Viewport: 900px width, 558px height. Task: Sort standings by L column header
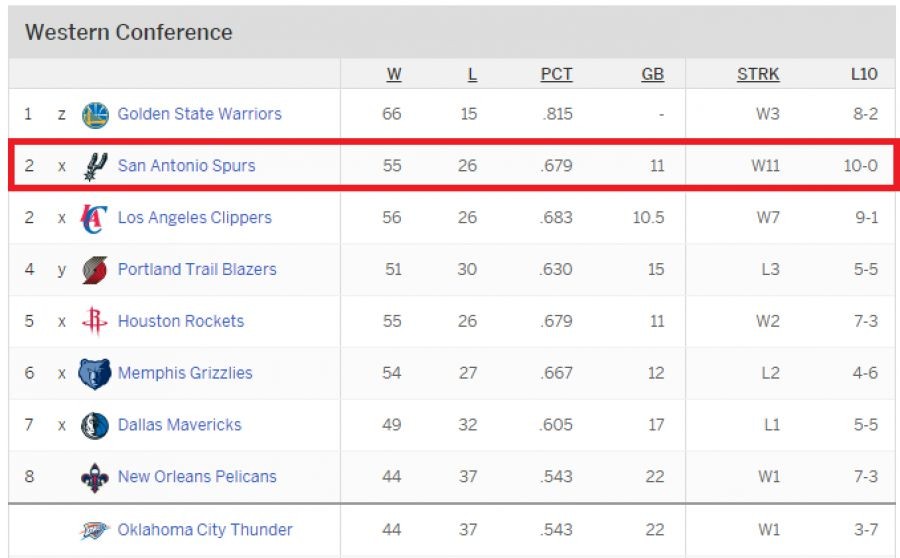(x=472, y=74)
